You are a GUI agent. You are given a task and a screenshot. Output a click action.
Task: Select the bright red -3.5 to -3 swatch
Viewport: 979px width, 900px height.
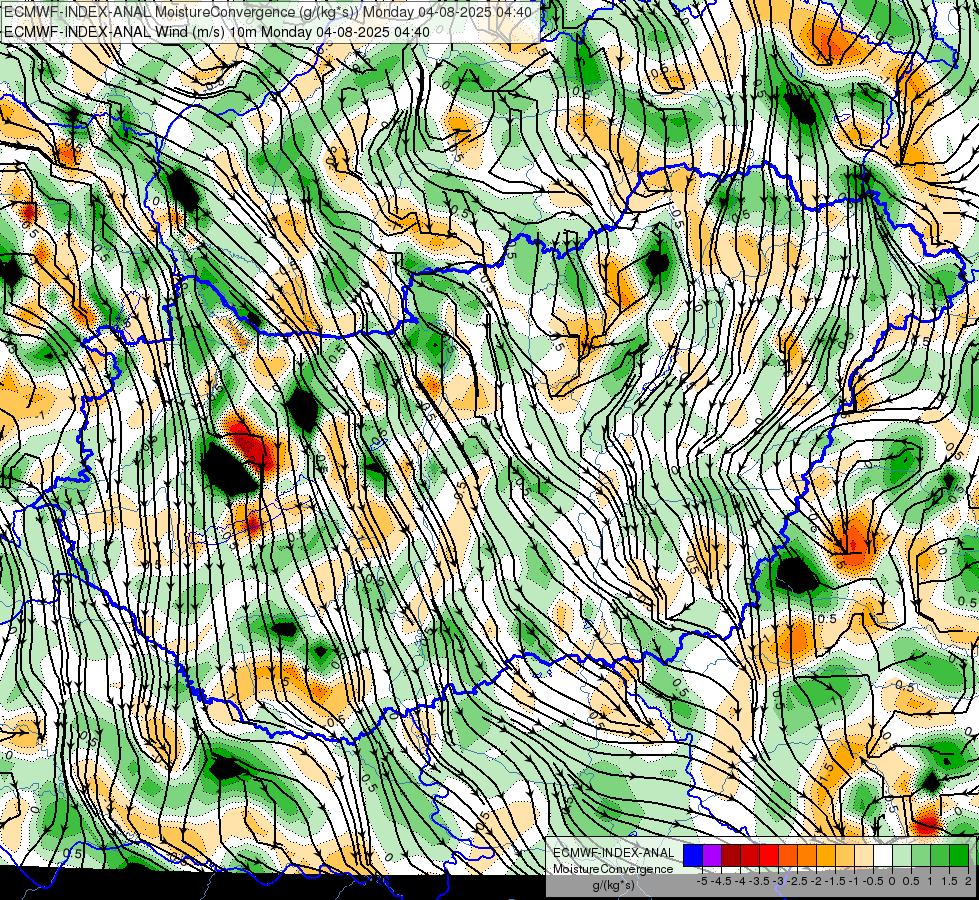pos(769,855)
